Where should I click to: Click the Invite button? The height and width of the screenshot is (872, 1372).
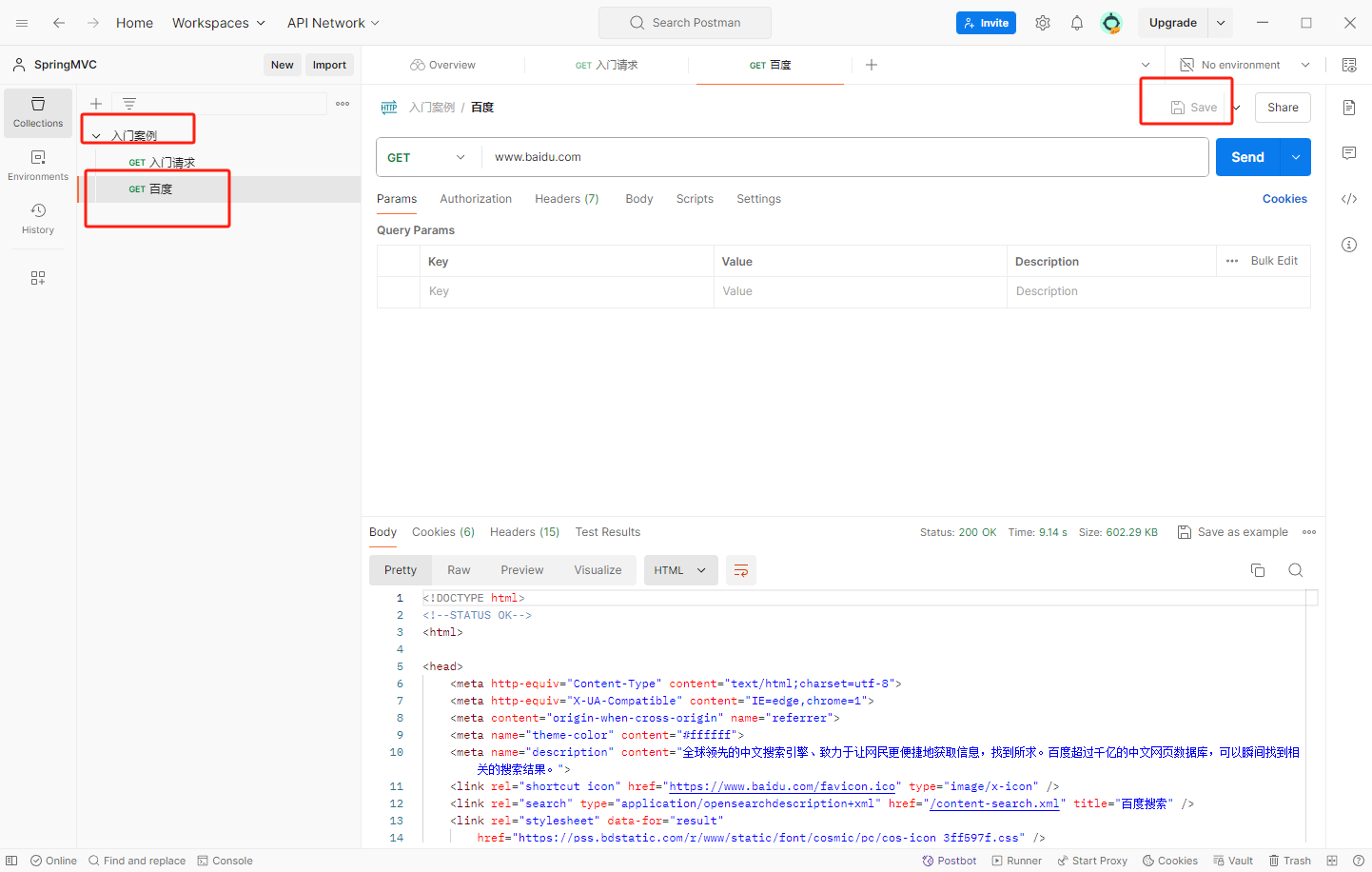click(x=986, y=23)
